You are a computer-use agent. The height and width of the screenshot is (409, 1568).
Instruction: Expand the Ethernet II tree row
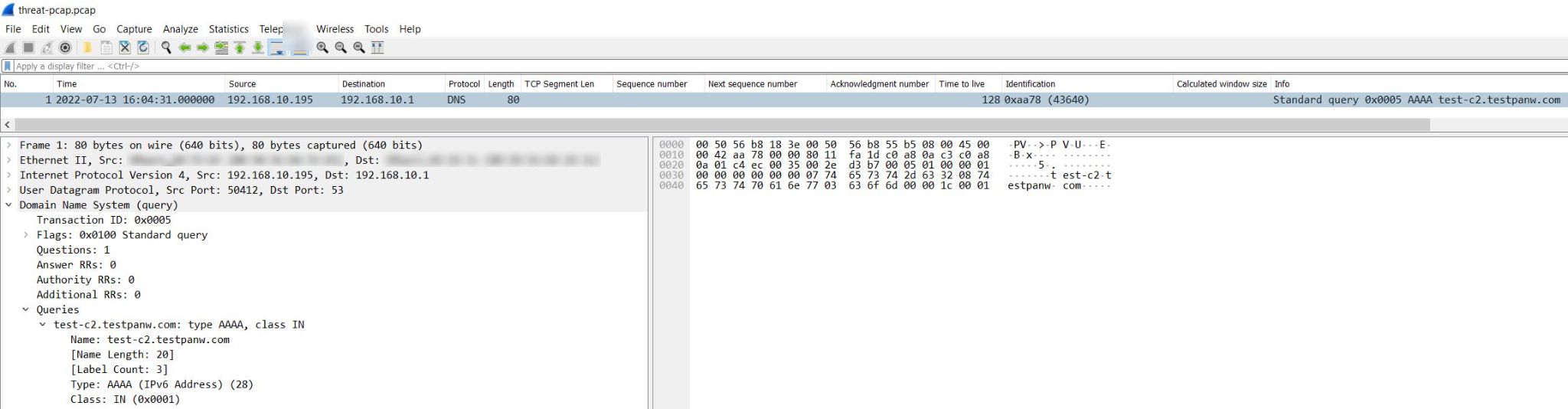pyautogui.click(x=9, y=160)
